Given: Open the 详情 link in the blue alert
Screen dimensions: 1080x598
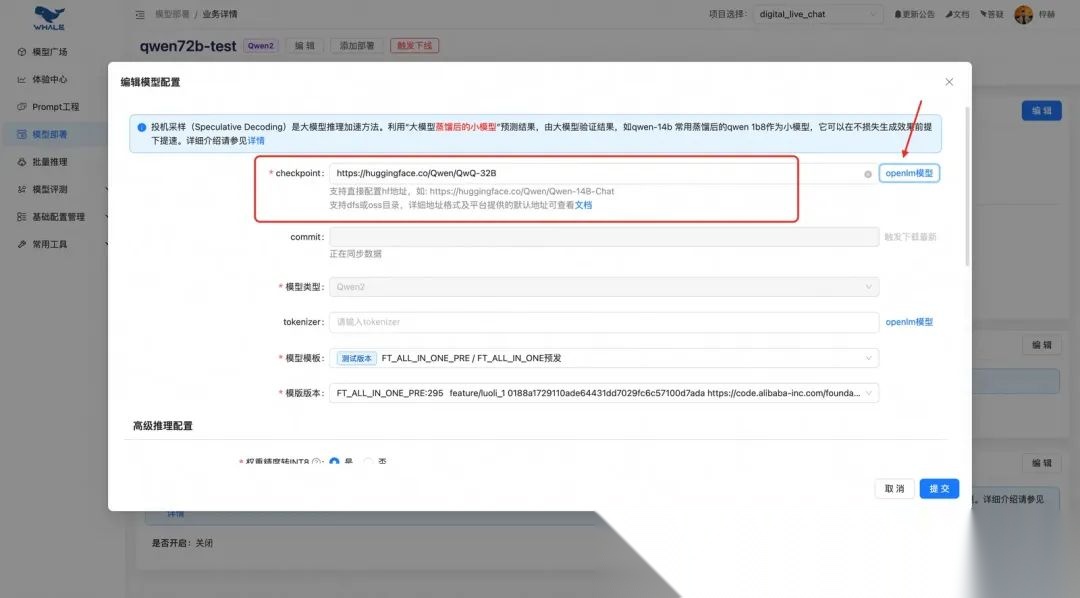Looking at the screenshot, I should [256, 141].
